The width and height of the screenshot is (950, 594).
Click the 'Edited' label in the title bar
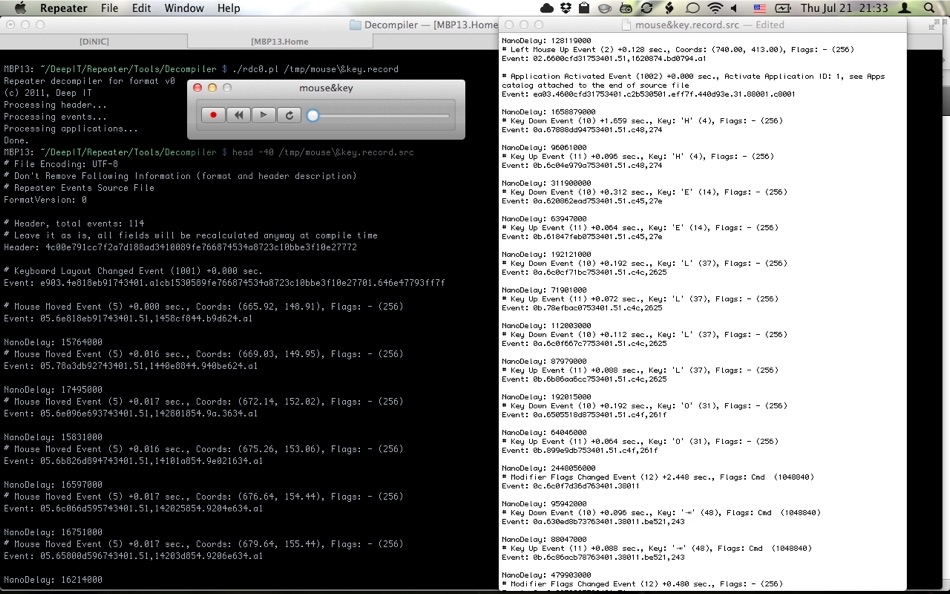770,25
